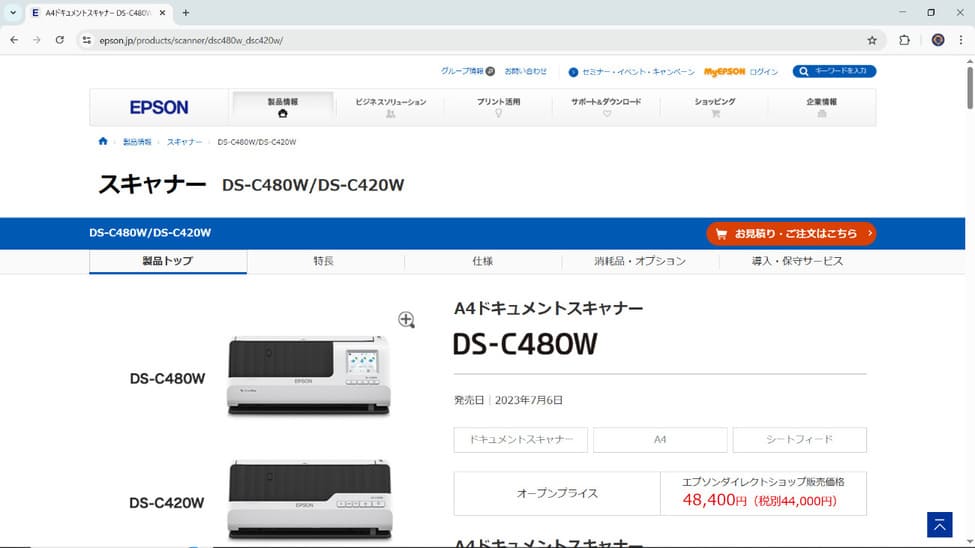The height and width of the screenshot is (548, 975).
Task: Reload the page with the refresh icon
Action: click(60, 40)
